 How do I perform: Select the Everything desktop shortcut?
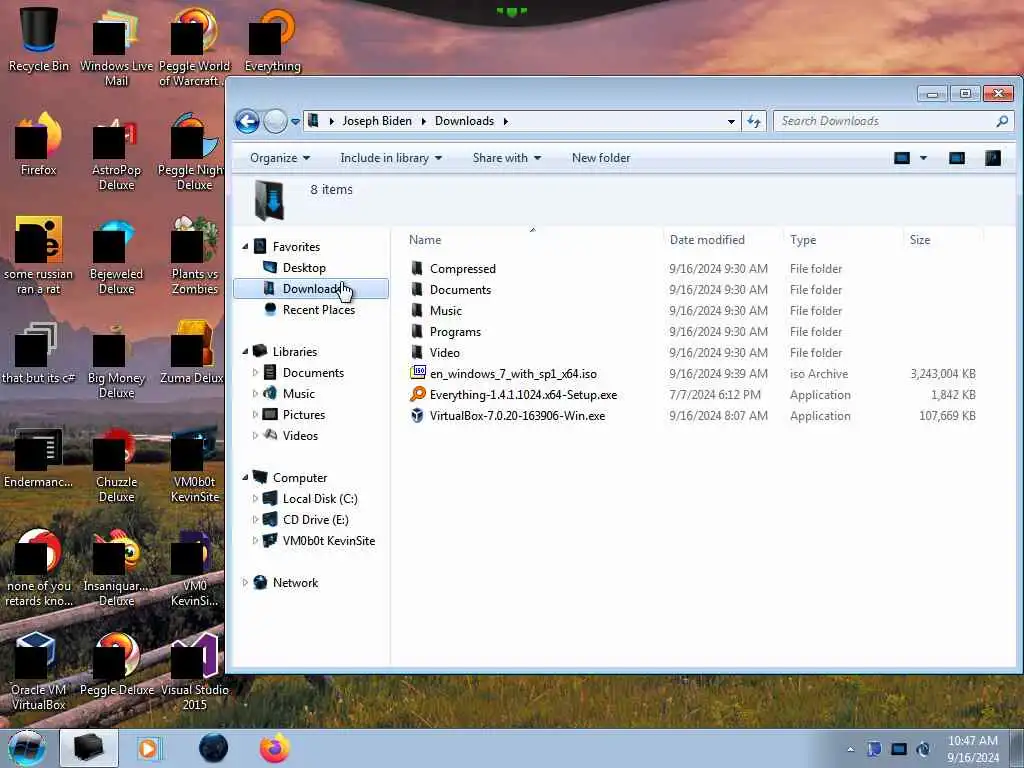[x=272, y=40]
